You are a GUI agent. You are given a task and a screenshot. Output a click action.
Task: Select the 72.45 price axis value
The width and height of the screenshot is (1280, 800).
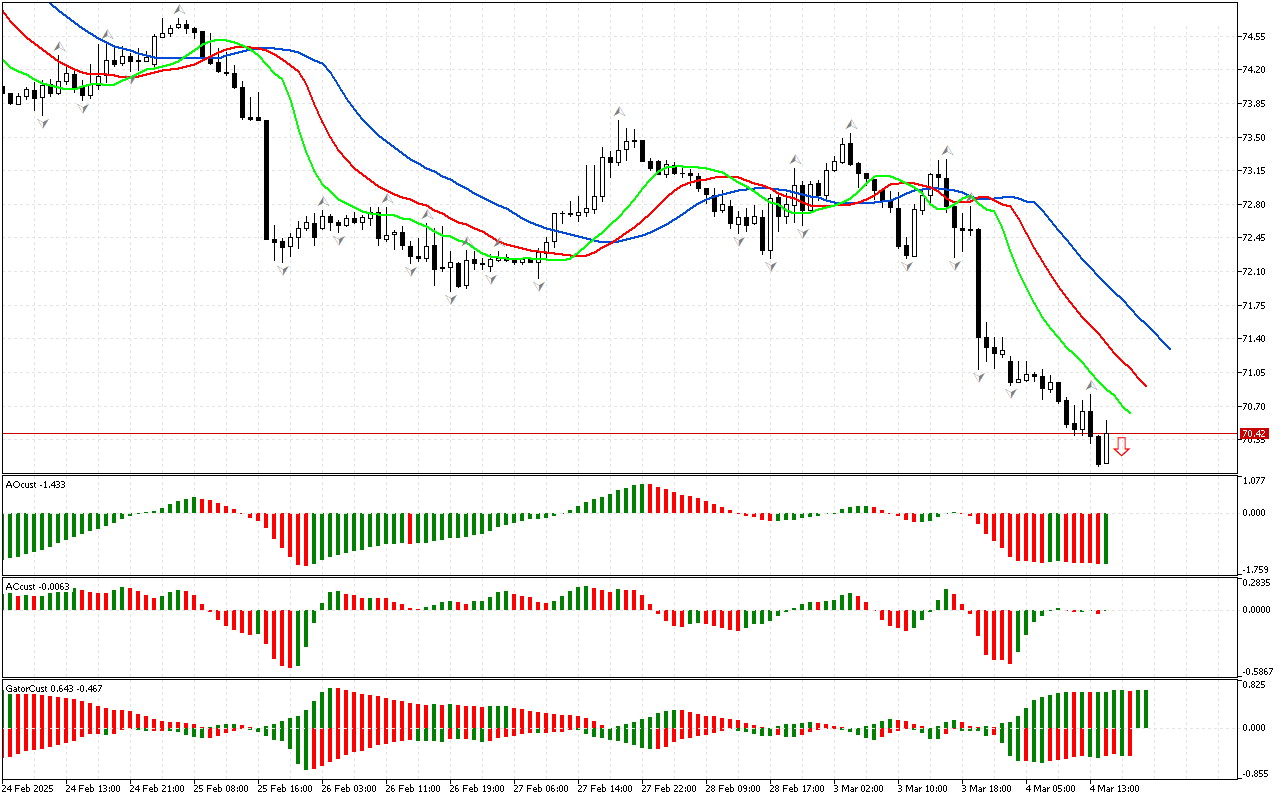(x=1253, y=238)
